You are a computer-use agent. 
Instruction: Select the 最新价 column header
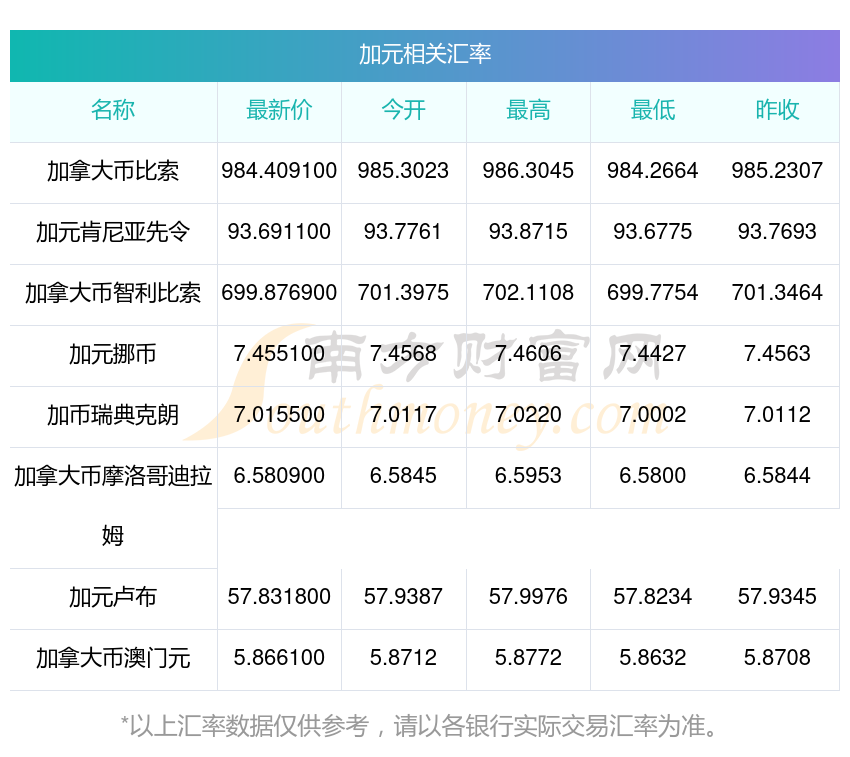[x=279, y=110]
